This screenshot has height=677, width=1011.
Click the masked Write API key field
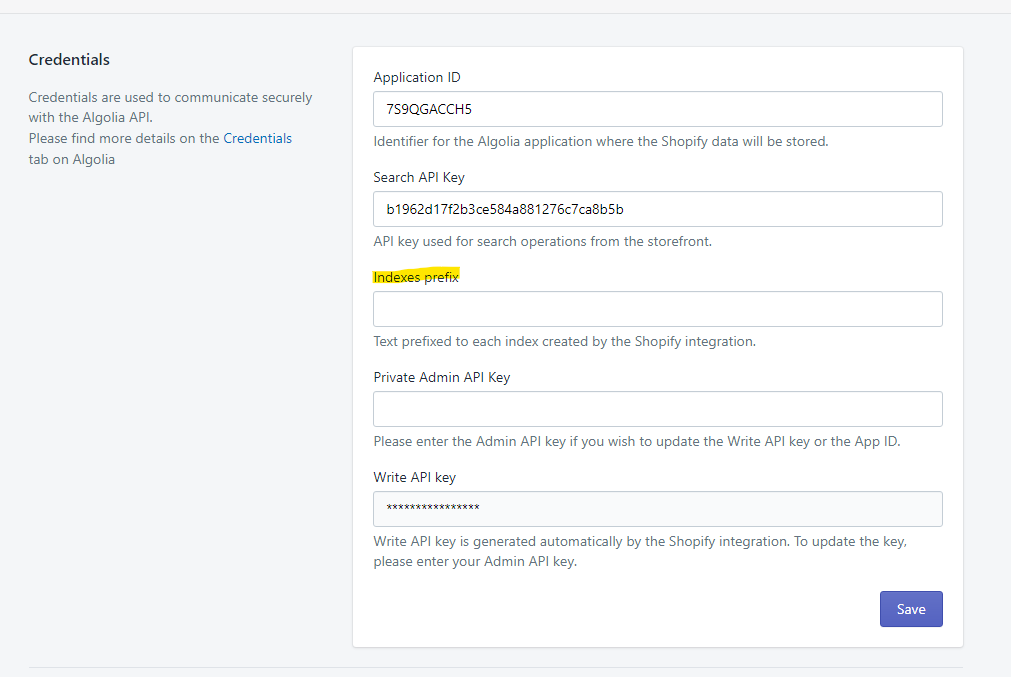point(657,509)
